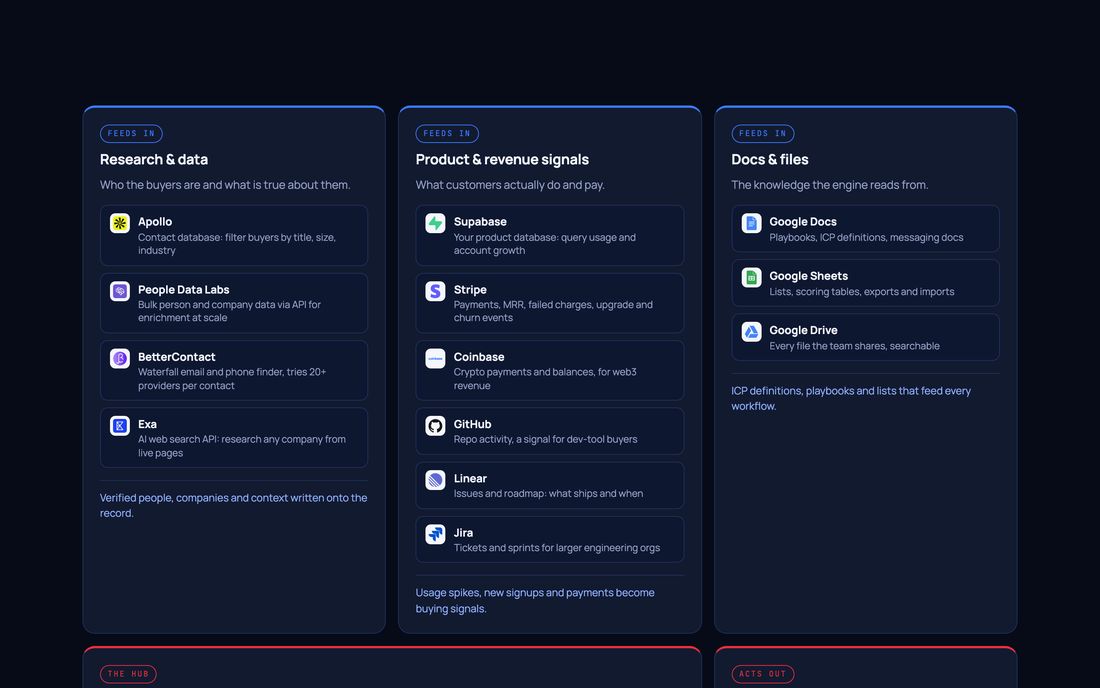Click the ACTS OUT red badge

(763, 674)
